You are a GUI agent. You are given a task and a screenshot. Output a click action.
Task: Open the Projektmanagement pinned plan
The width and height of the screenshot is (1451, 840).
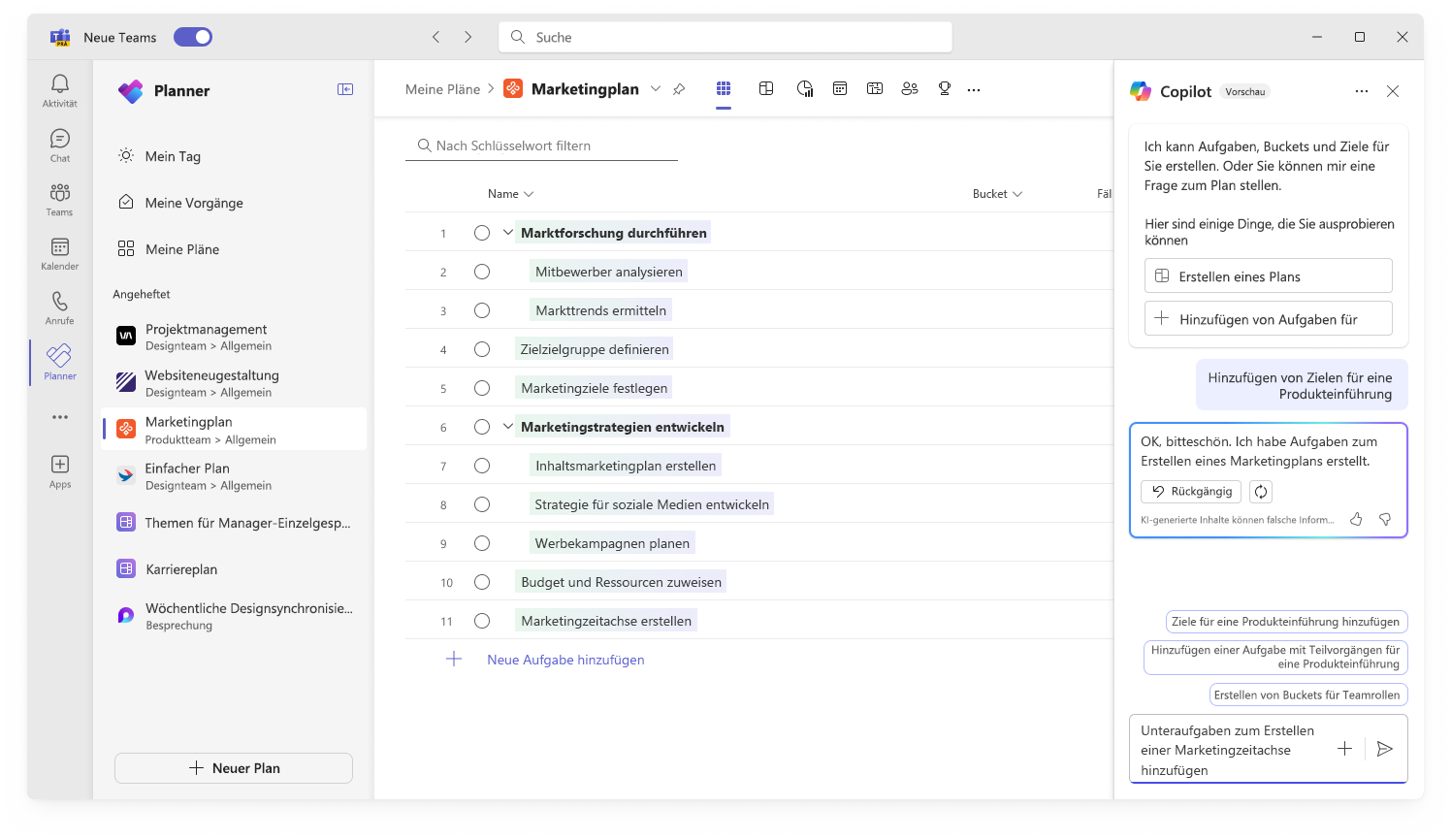click(235, 337)
